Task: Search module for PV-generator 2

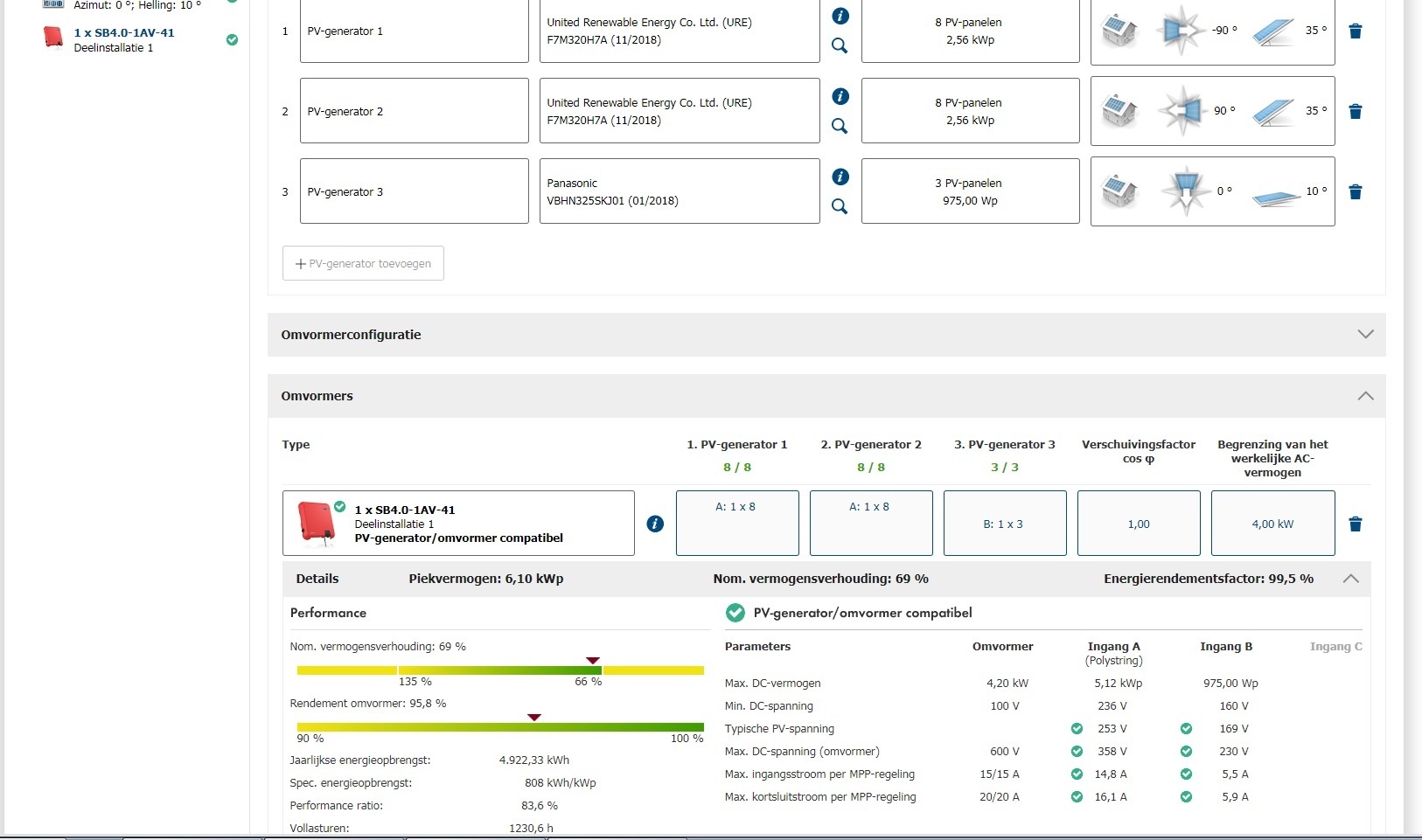Action: click(840, 126)
